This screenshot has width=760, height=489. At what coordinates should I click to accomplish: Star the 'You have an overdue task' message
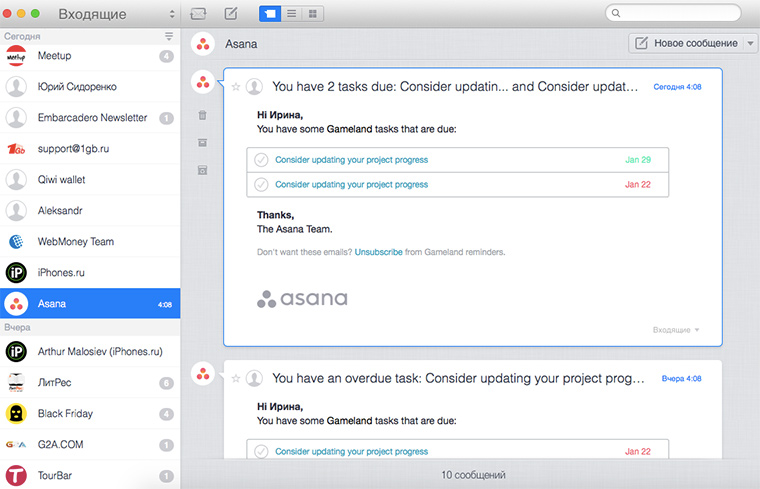click(x=236, y=379)
